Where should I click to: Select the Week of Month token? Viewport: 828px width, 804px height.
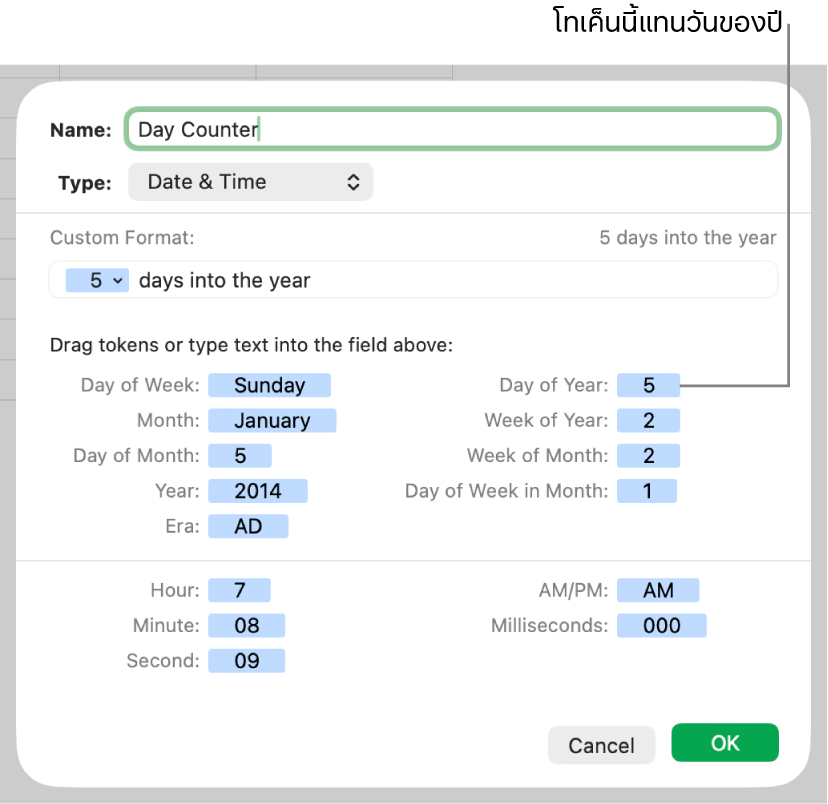coord(649,456)
